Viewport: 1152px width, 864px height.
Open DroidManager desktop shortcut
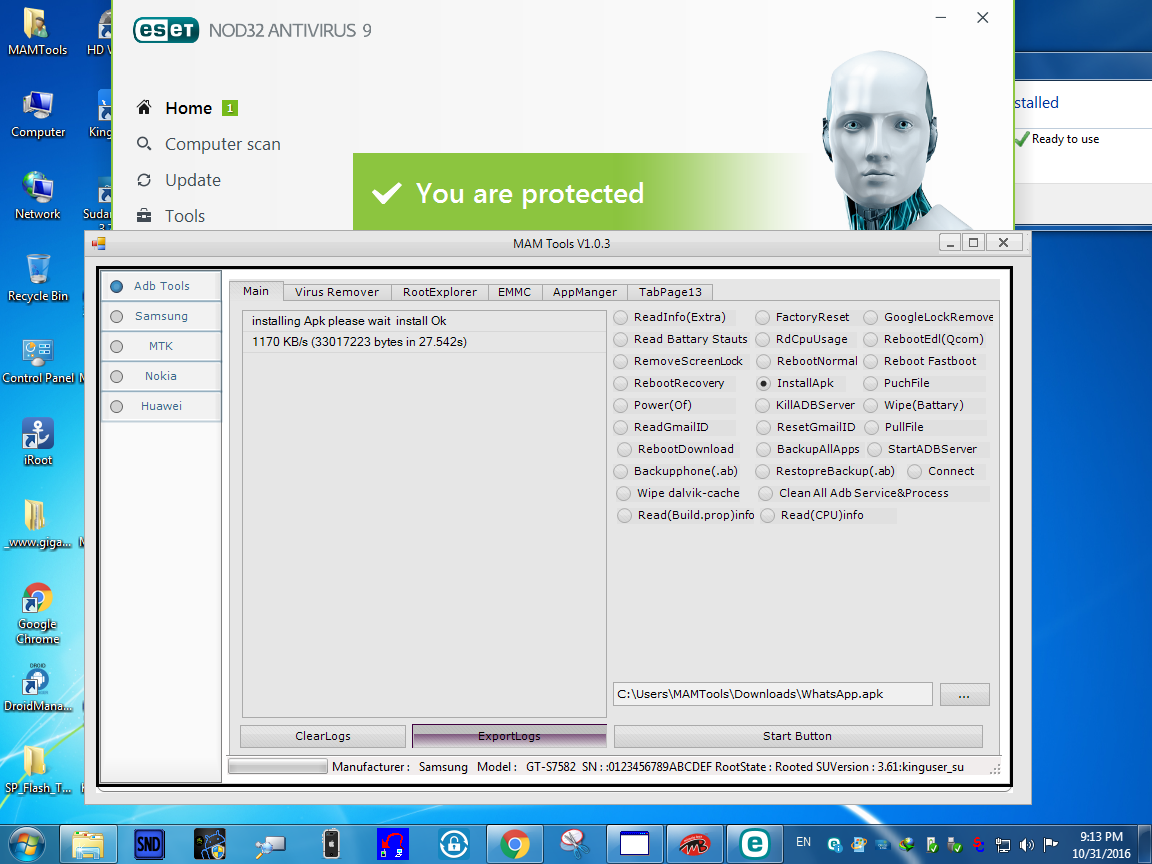click(37, 688)
